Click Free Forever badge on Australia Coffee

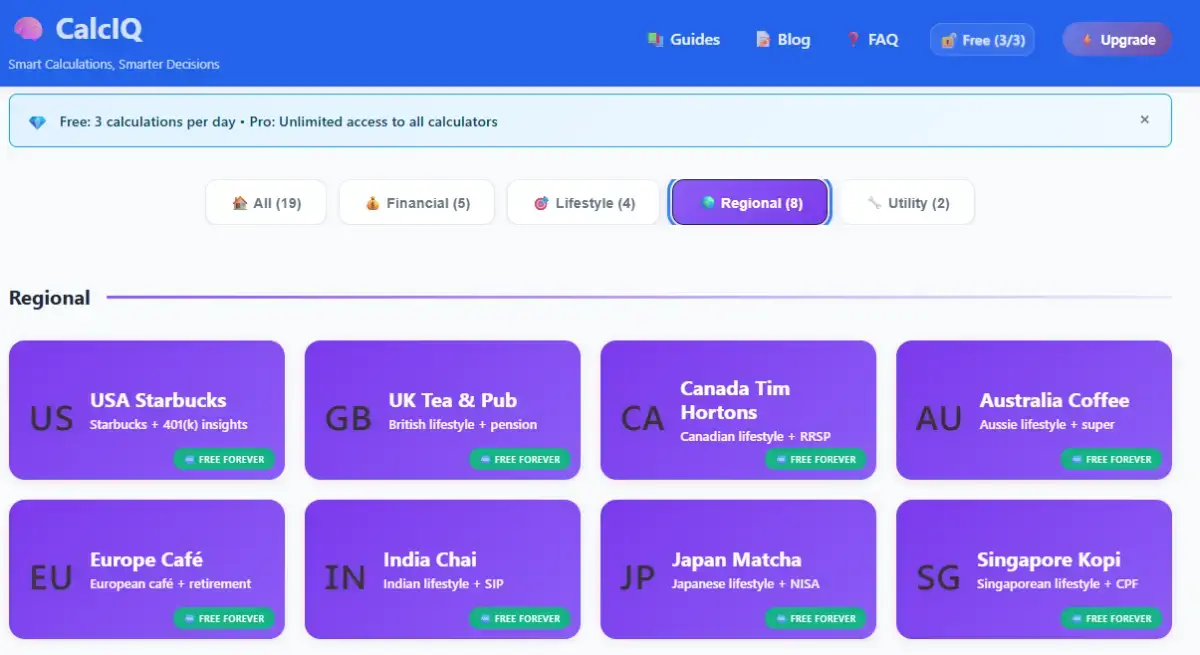tap(1112, 459)
